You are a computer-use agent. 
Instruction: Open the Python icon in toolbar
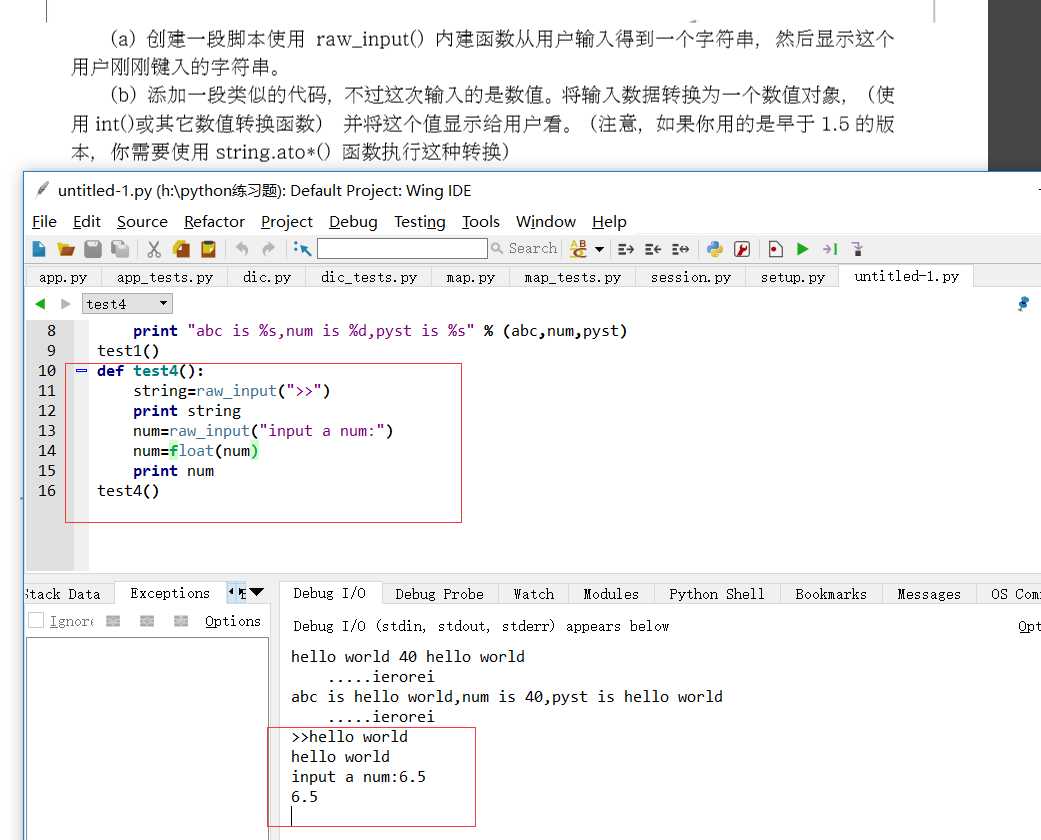pos(715,249)
